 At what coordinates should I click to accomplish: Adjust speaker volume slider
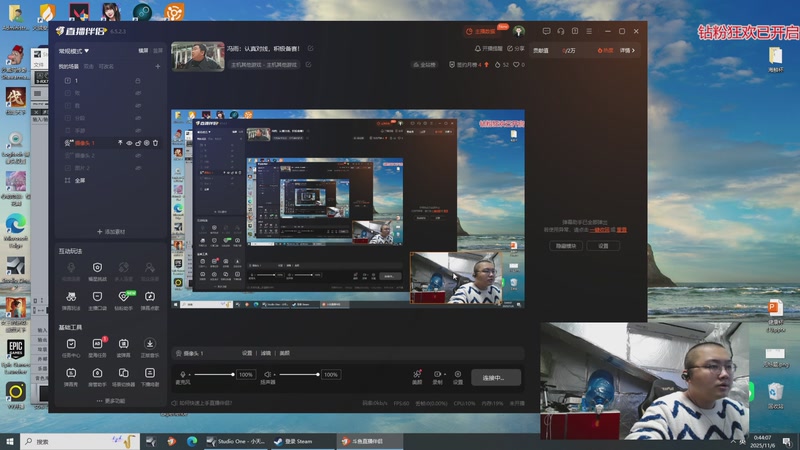[x=299, y=374]
